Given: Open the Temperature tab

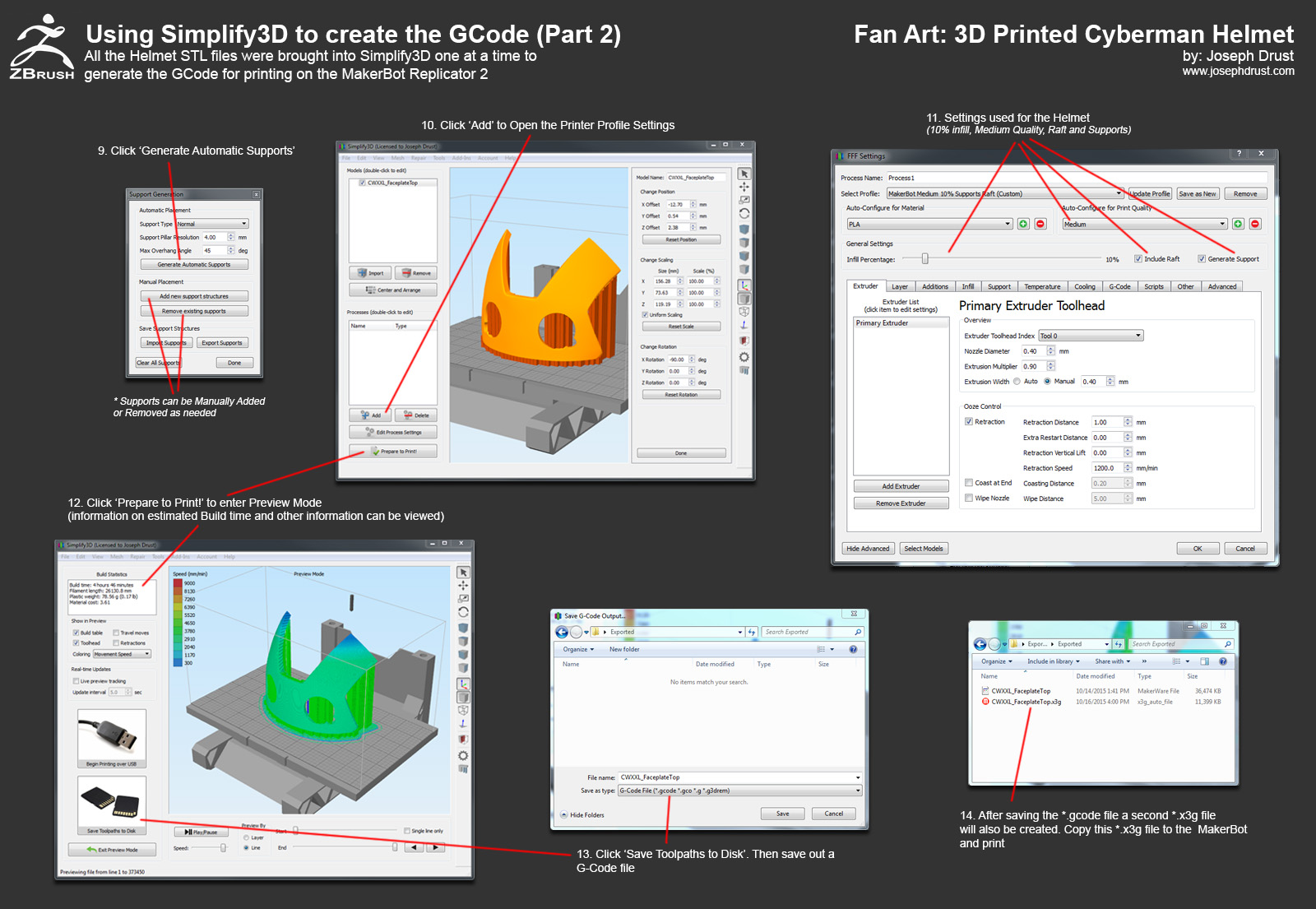Looking at the screenshot, I should (1042, 286).
